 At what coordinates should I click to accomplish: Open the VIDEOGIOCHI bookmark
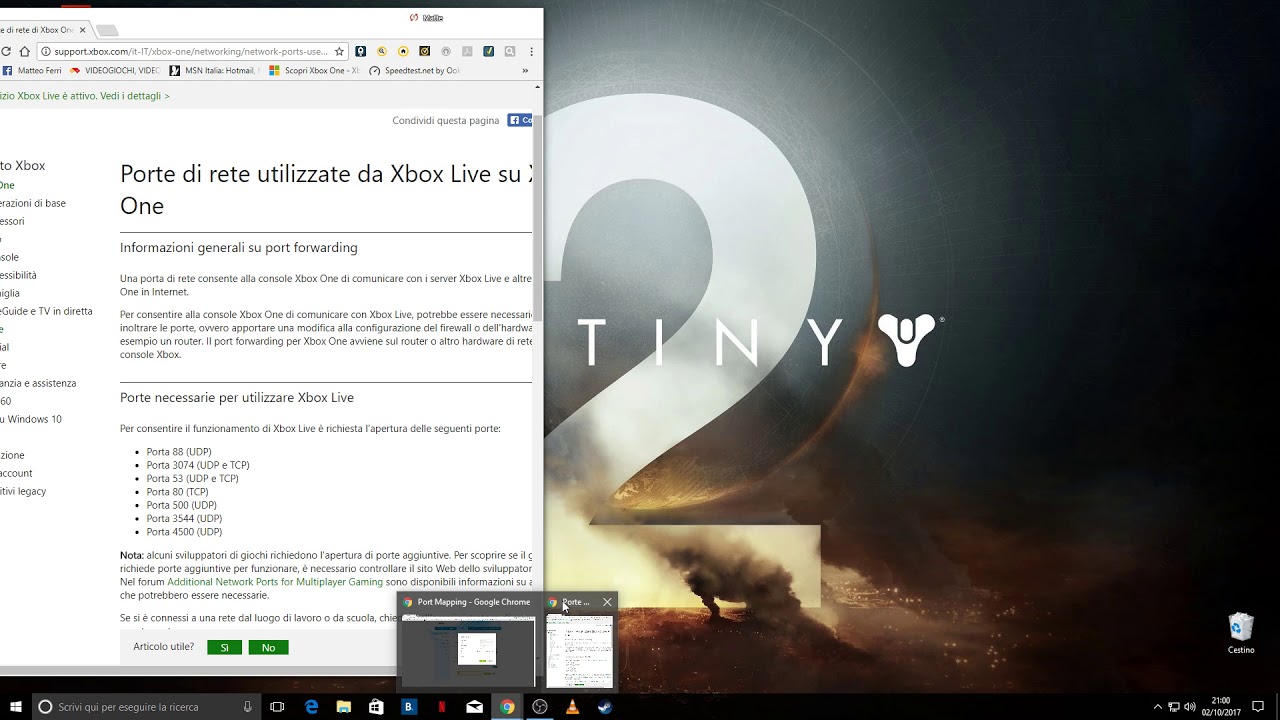point(114,71)
